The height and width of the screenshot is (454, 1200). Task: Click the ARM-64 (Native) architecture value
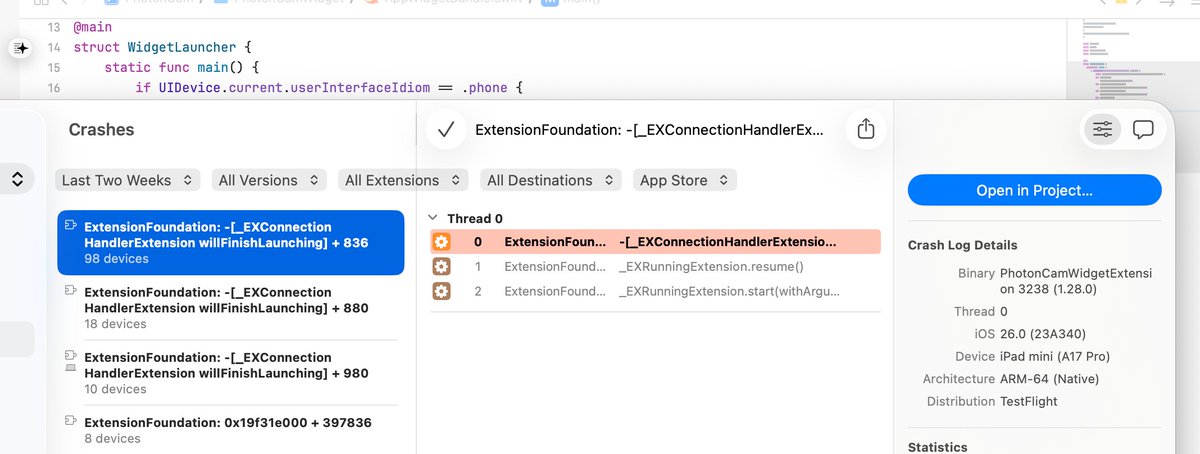pos(1050,379)
